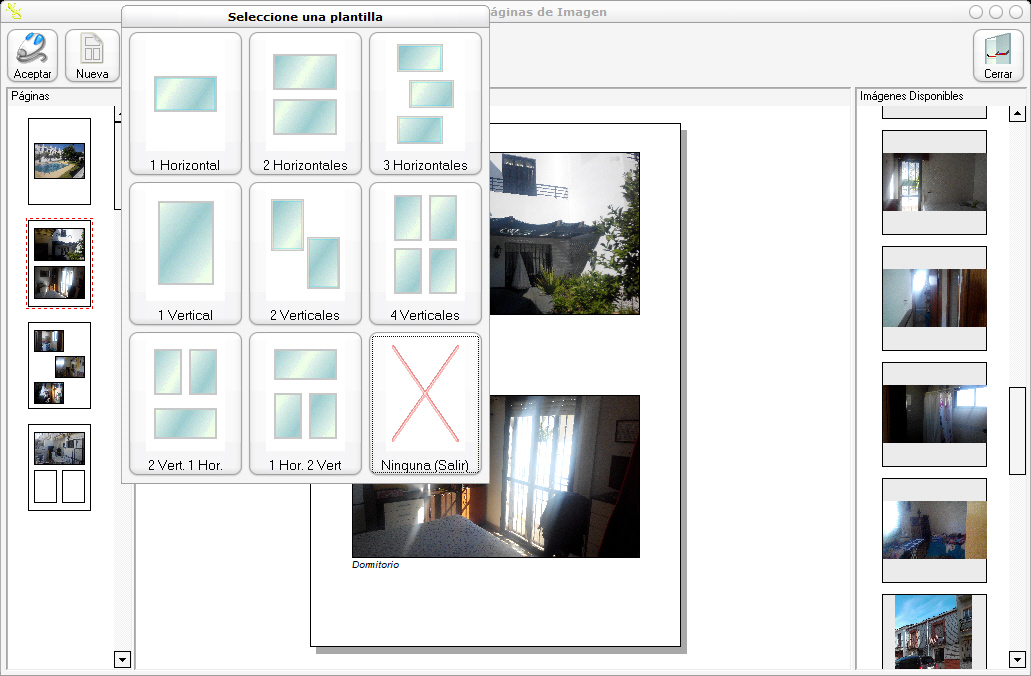The image size is (1031, 676).
Task: Create a new page with Nueva
Action: click(92, 55)
